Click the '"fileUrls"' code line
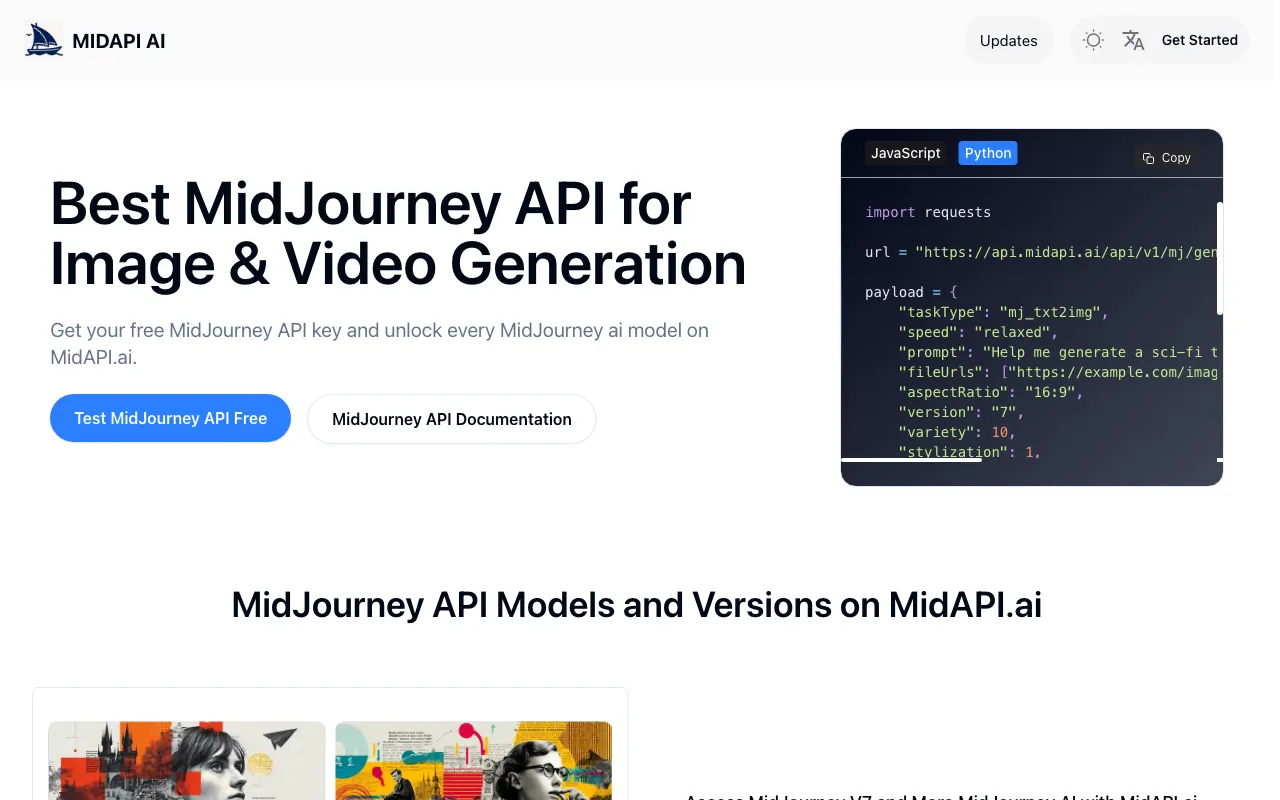The width and height of the screenshot is (1280, 800). (1058, 372)
